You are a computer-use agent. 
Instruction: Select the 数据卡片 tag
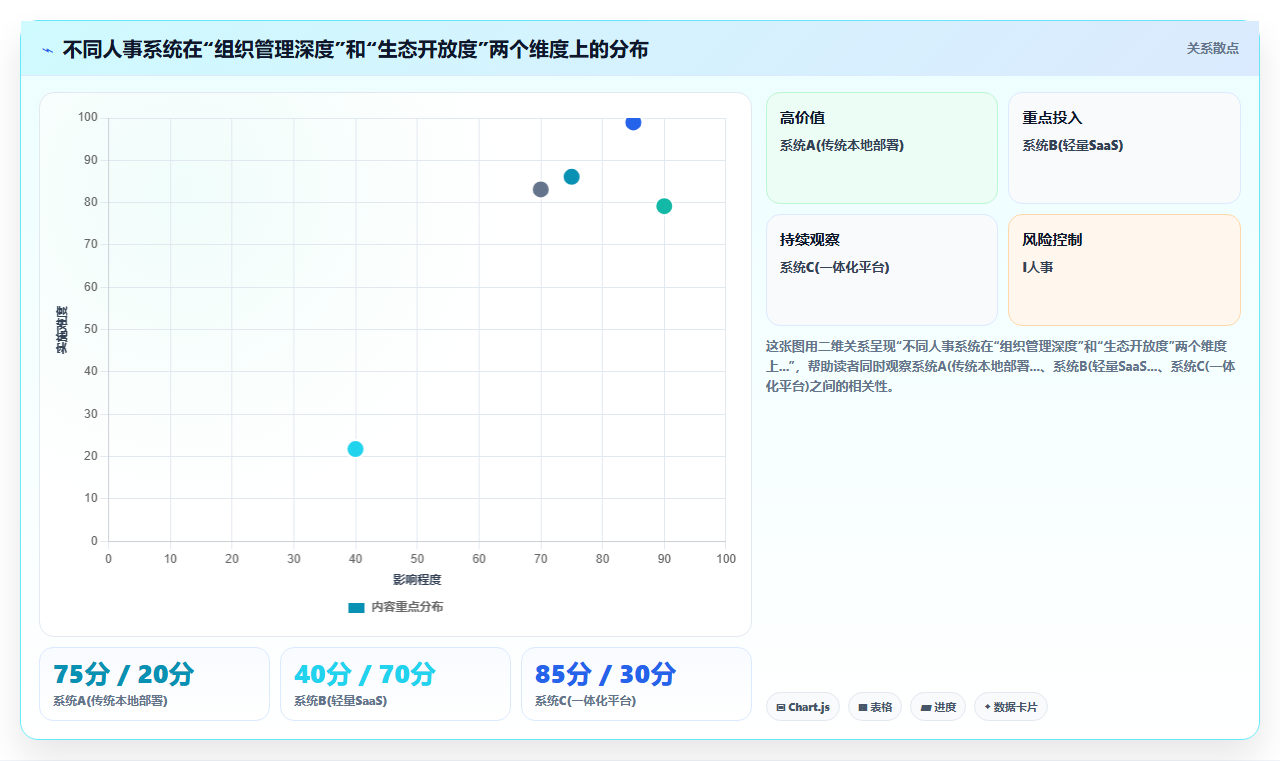pos(1011,707)
